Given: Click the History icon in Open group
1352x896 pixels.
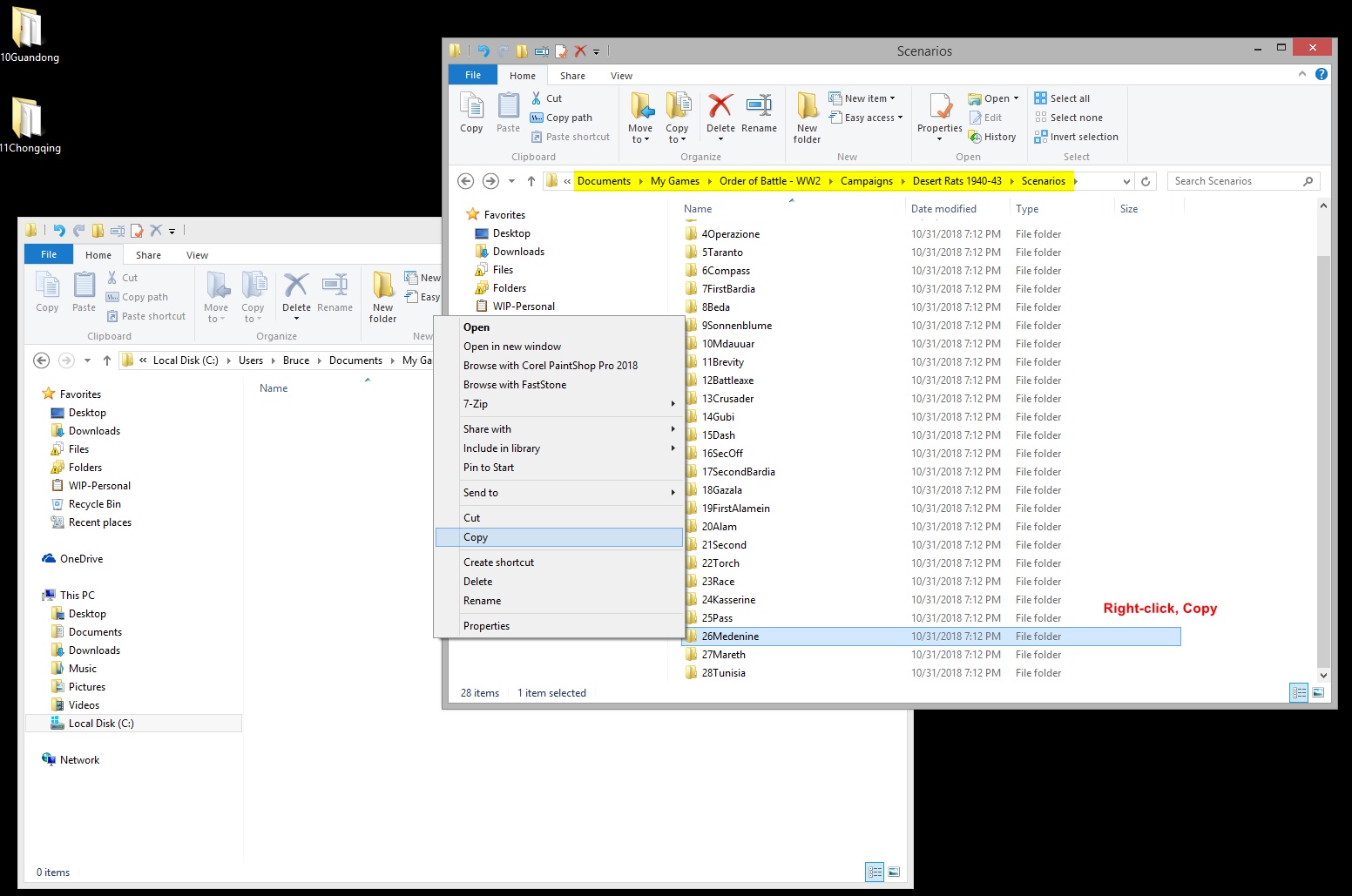Looking at the screenshot, I should pyautogui.click(x=992, y=137).
